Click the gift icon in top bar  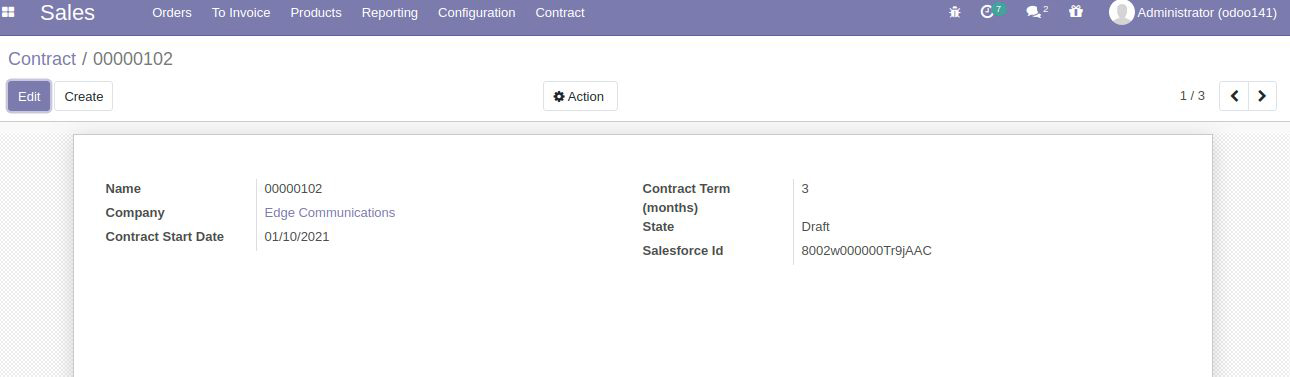click(1076, 12)
